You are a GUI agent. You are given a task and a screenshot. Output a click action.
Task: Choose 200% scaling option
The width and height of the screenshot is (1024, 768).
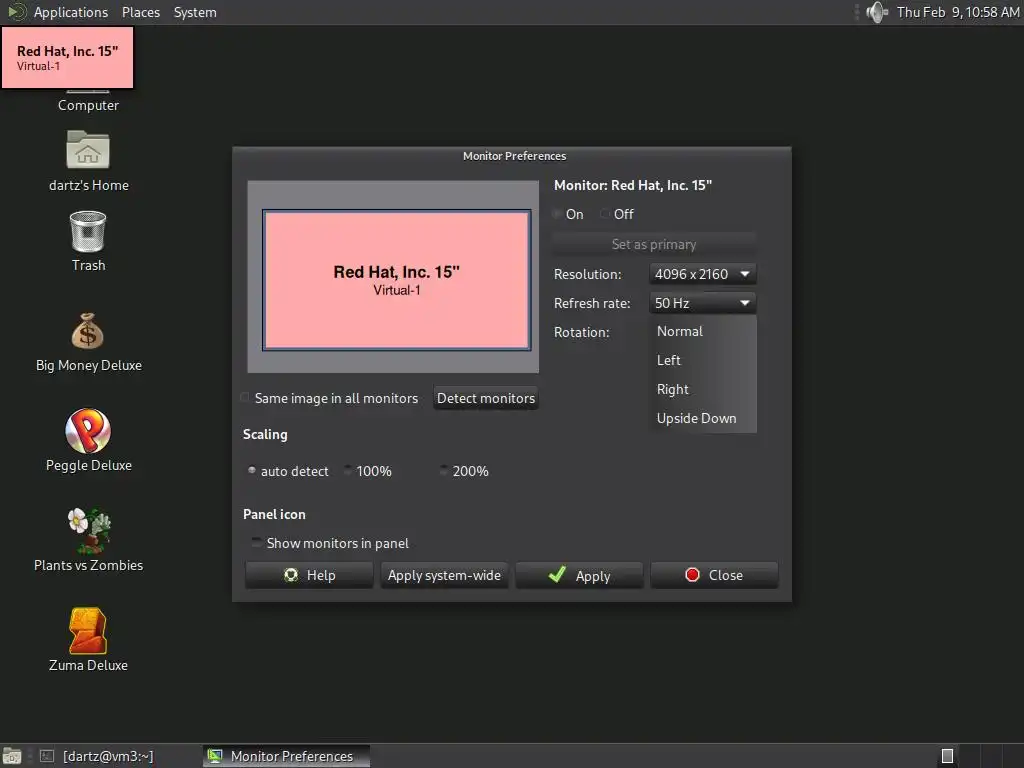pos(443,470)
